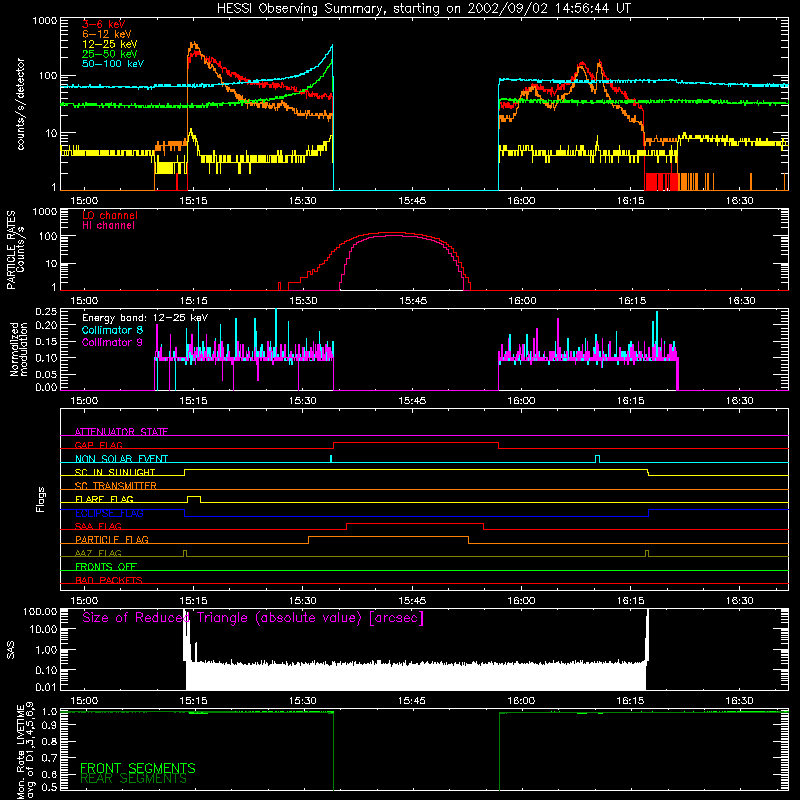Select the 25-50 keV legend label

[110, 54]
